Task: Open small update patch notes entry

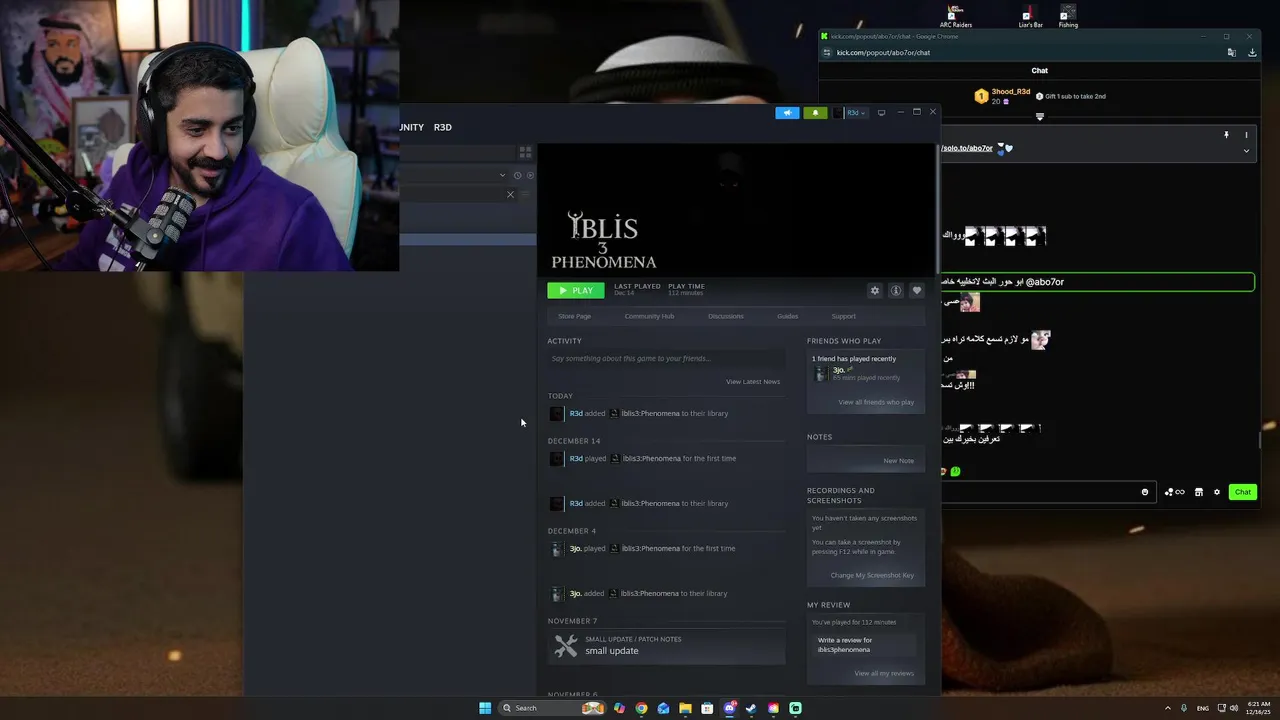Action: (x=666, y=646)
